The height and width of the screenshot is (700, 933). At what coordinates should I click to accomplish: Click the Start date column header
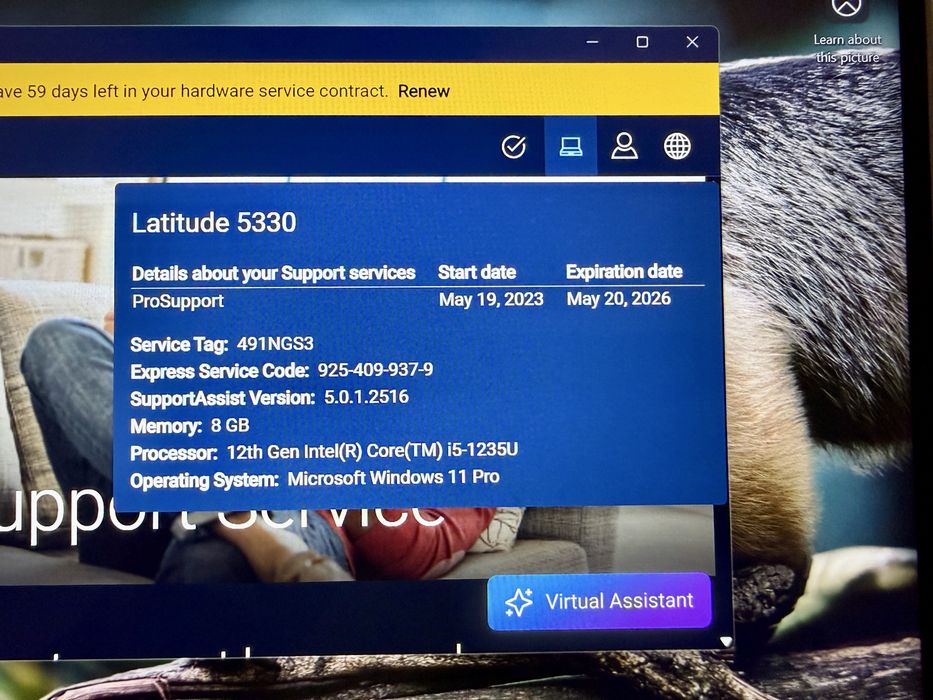pos(477,272)
